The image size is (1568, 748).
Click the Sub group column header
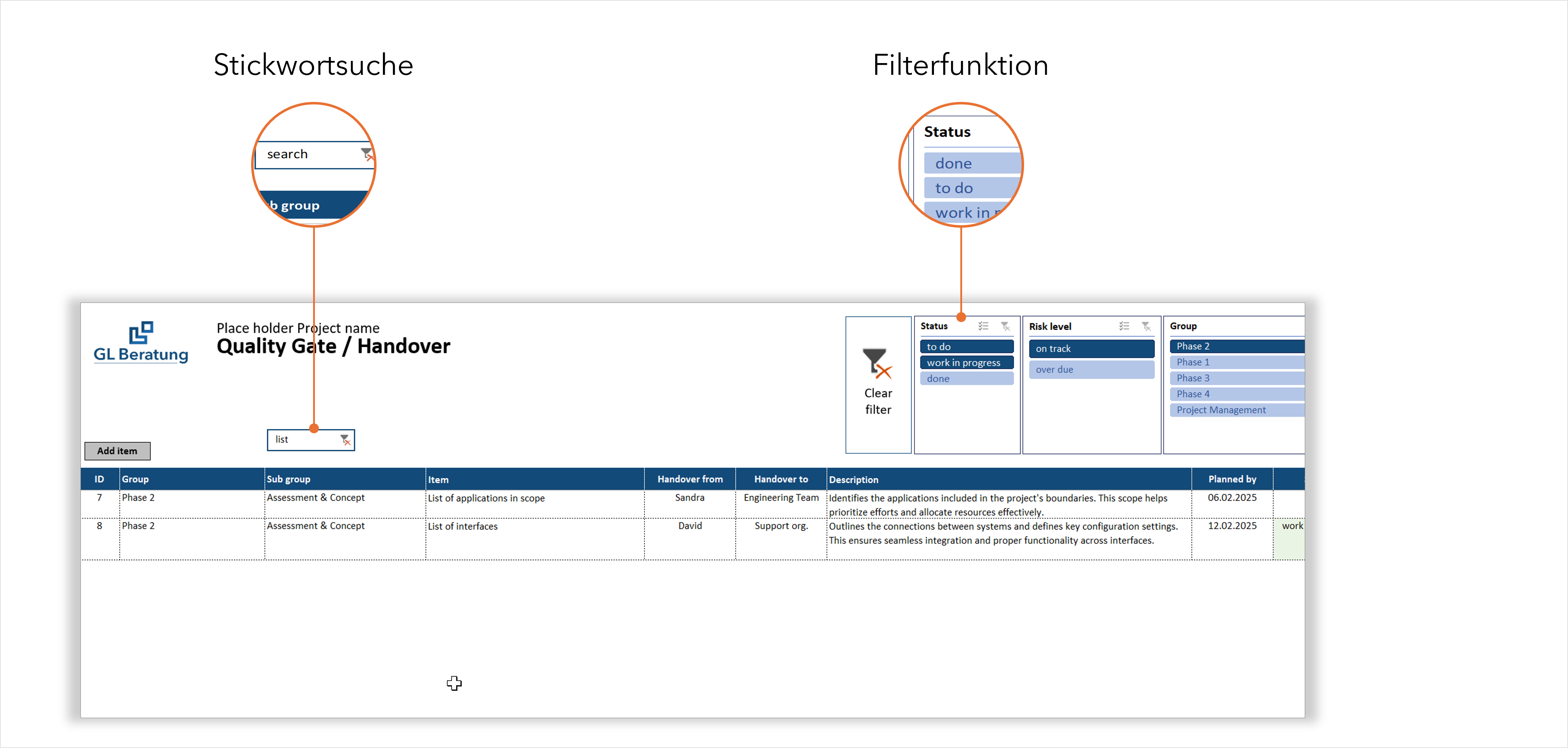pyautogui.click(x=345, y=479)
